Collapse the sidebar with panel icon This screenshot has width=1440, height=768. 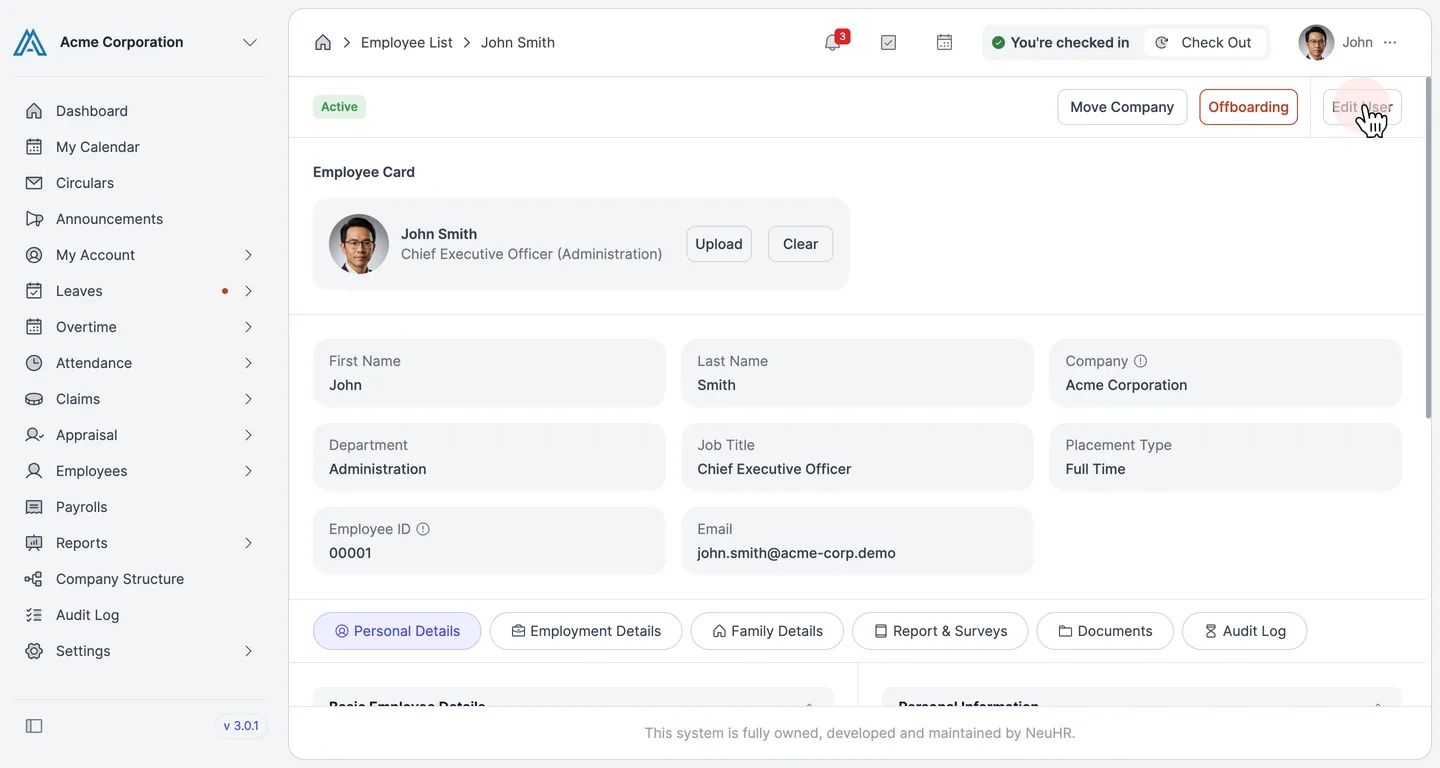pos(34,726)
